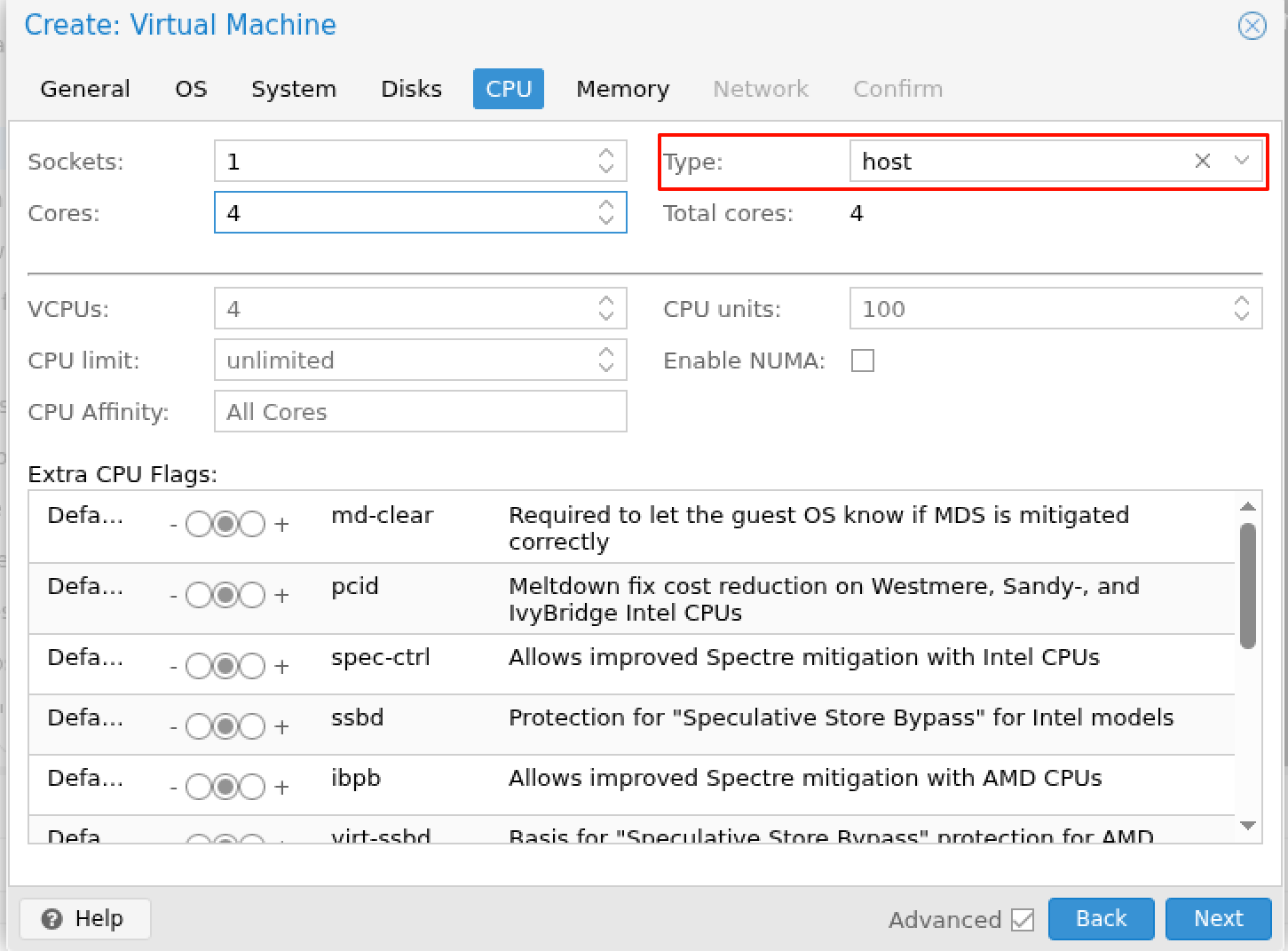The image size is (1288, 951).
Task: Turn off the pcid flag
Action: click(x=198, y=596)
